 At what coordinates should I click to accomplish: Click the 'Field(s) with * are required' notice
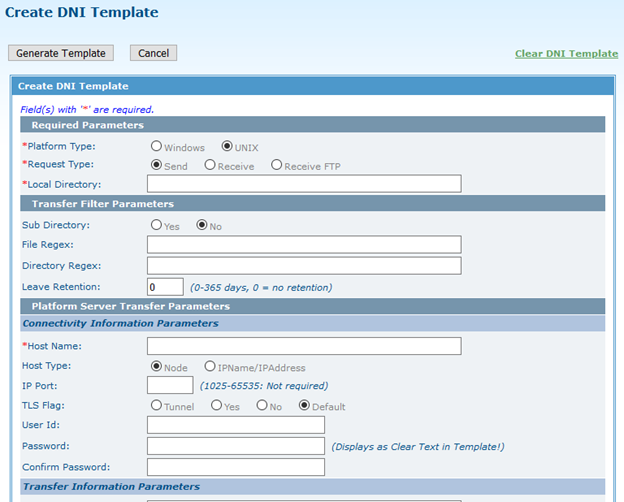(87, 109)
